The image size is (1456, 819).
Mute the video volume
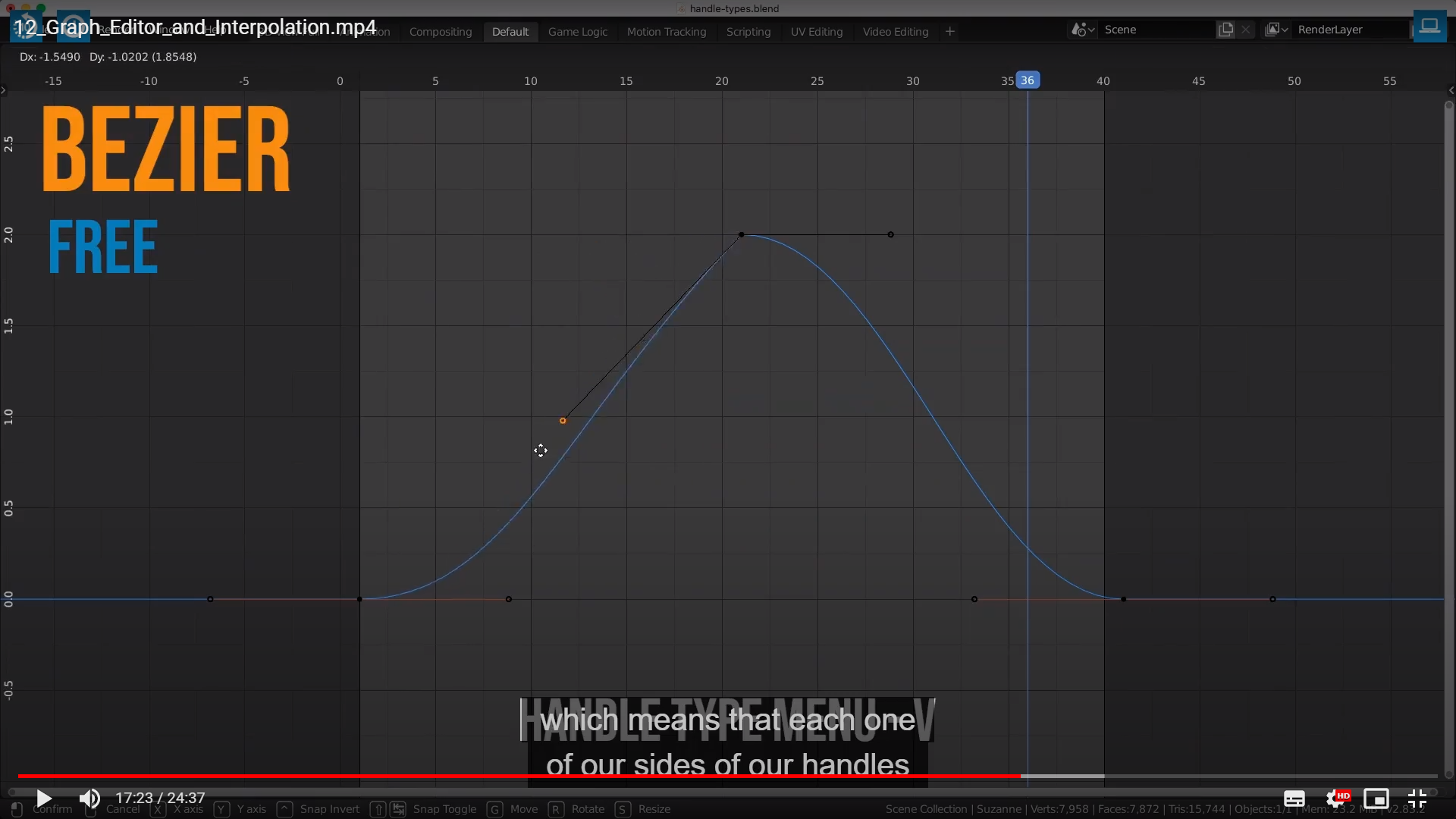89,799
